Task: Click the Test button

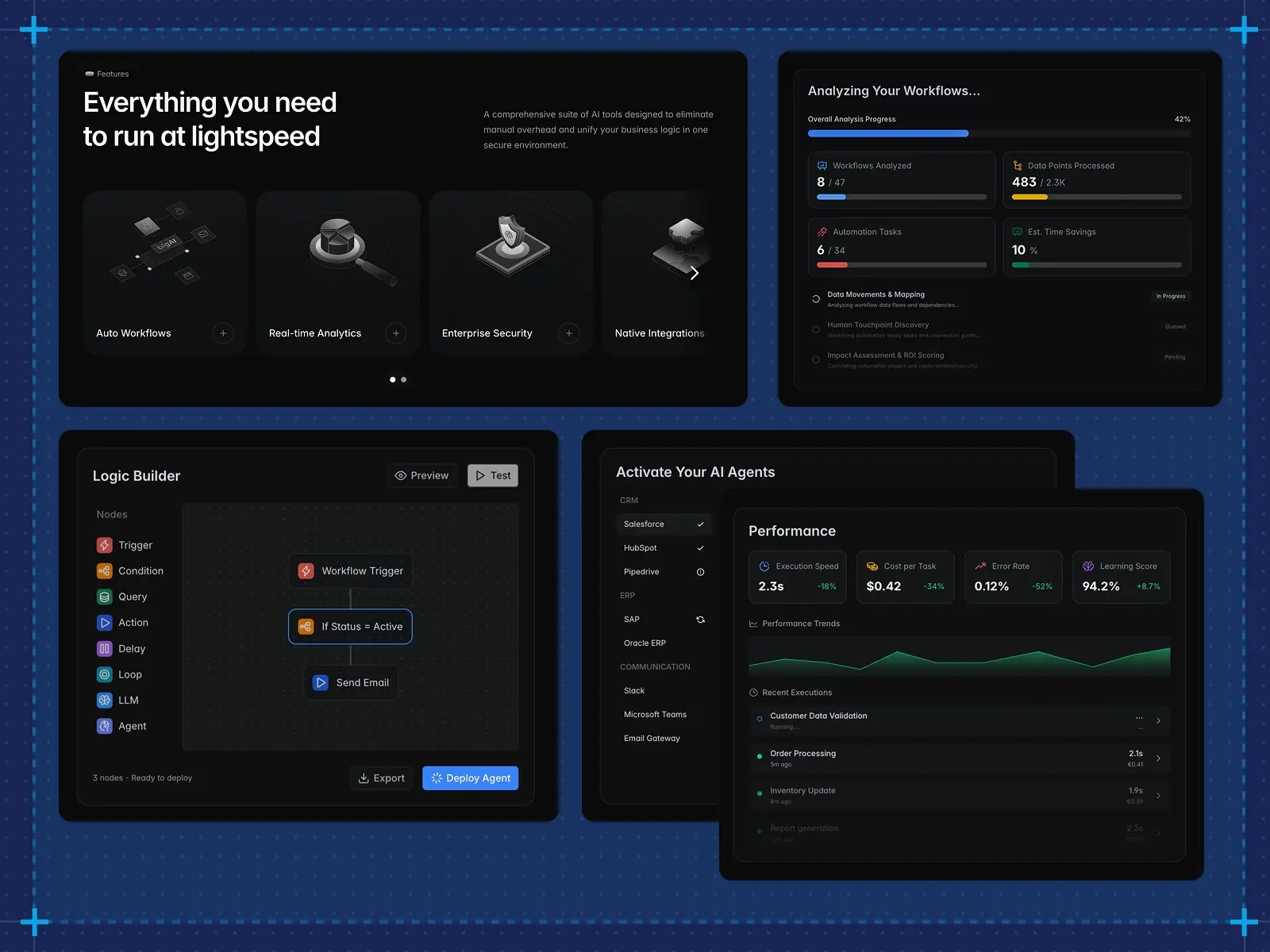Action: click(x=493, y=475)
